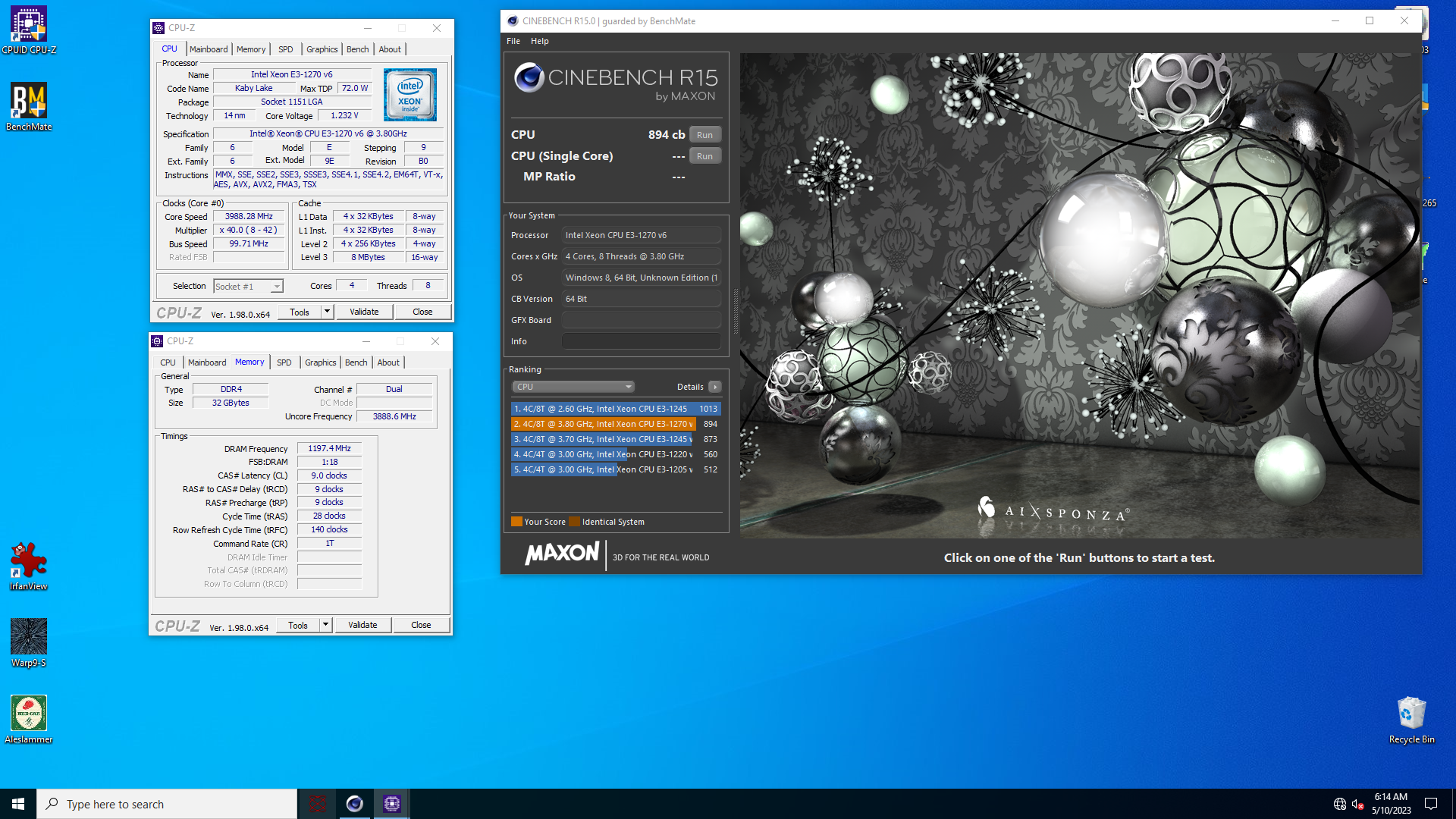Click Close button in upper CPU-Z window
The image size is (1456, 819).
422,312
